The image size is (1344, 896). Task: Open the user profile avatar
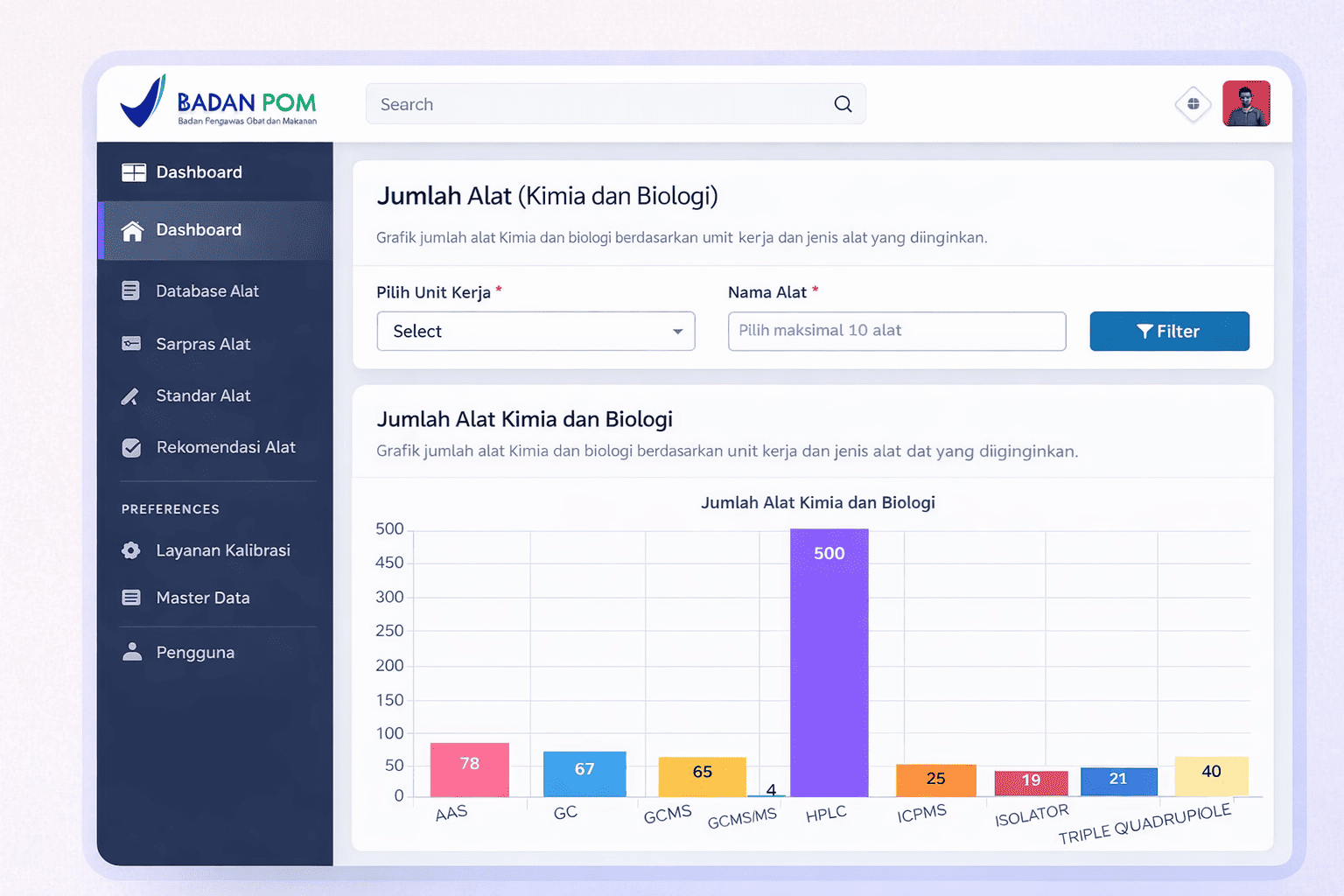coord(1246,104)
